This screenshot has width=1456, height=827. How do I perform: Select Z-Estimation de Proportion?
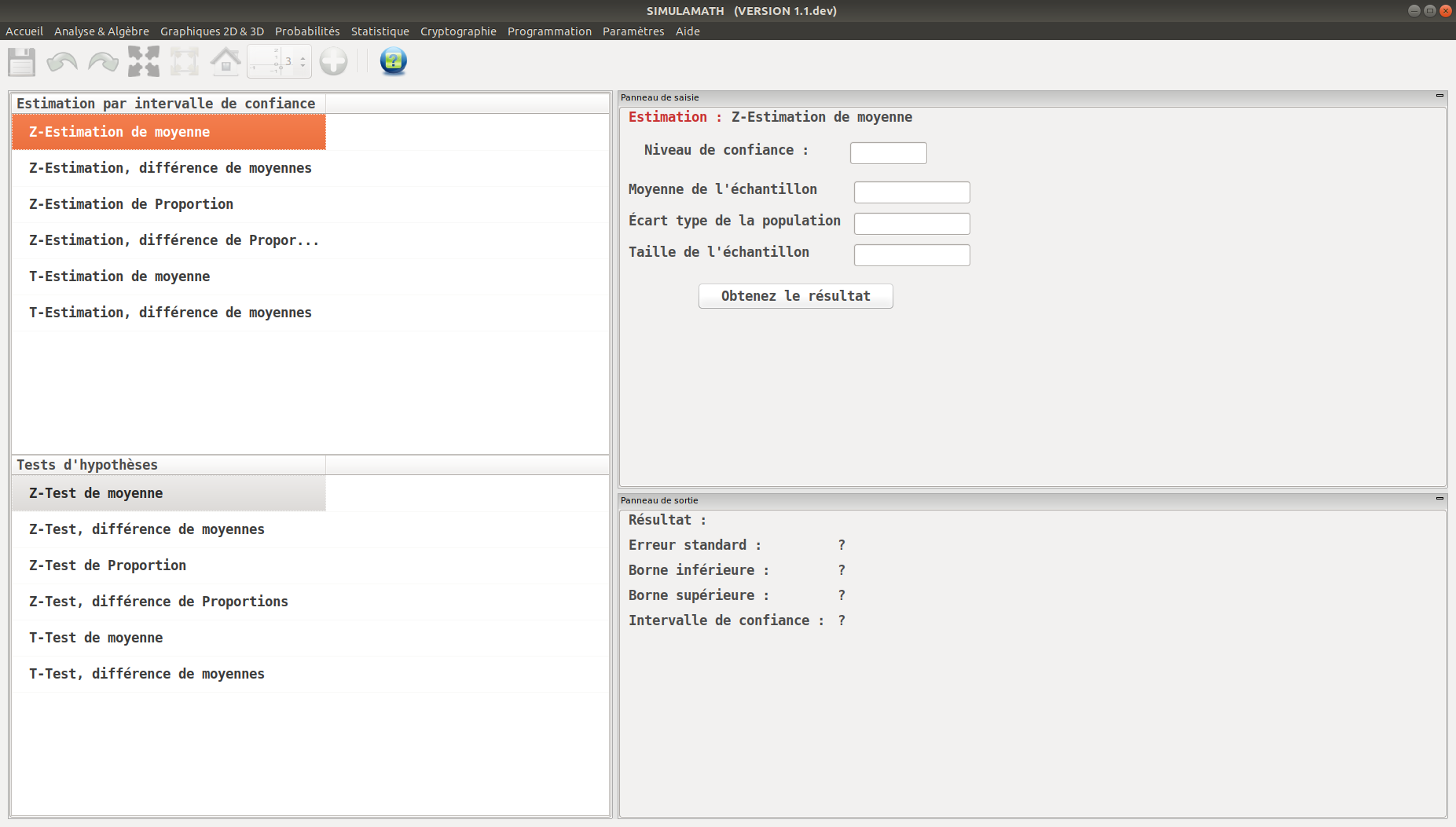(169, 204)
